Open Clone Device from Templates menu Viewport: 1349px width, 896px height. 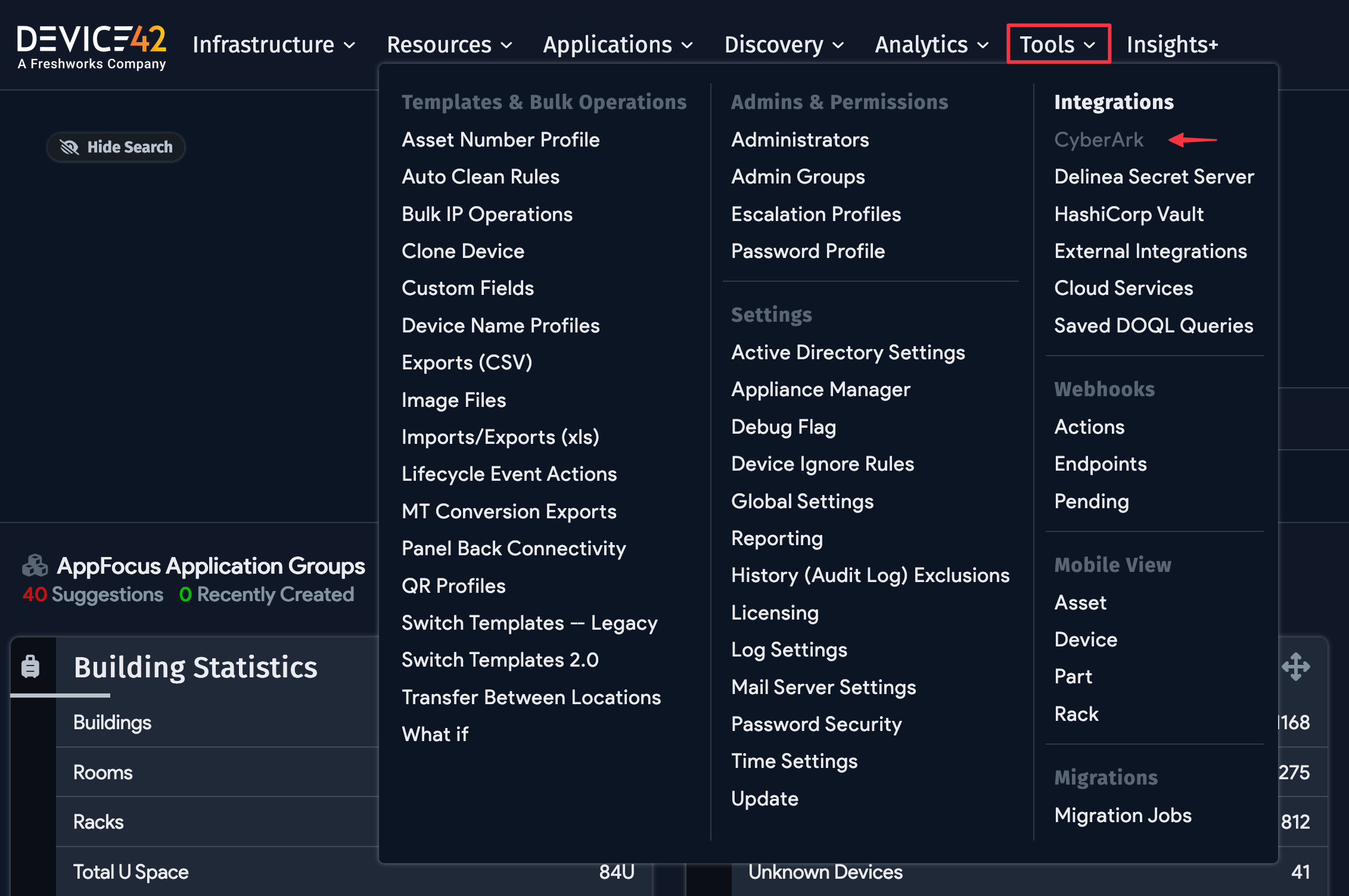click(463, 251)
